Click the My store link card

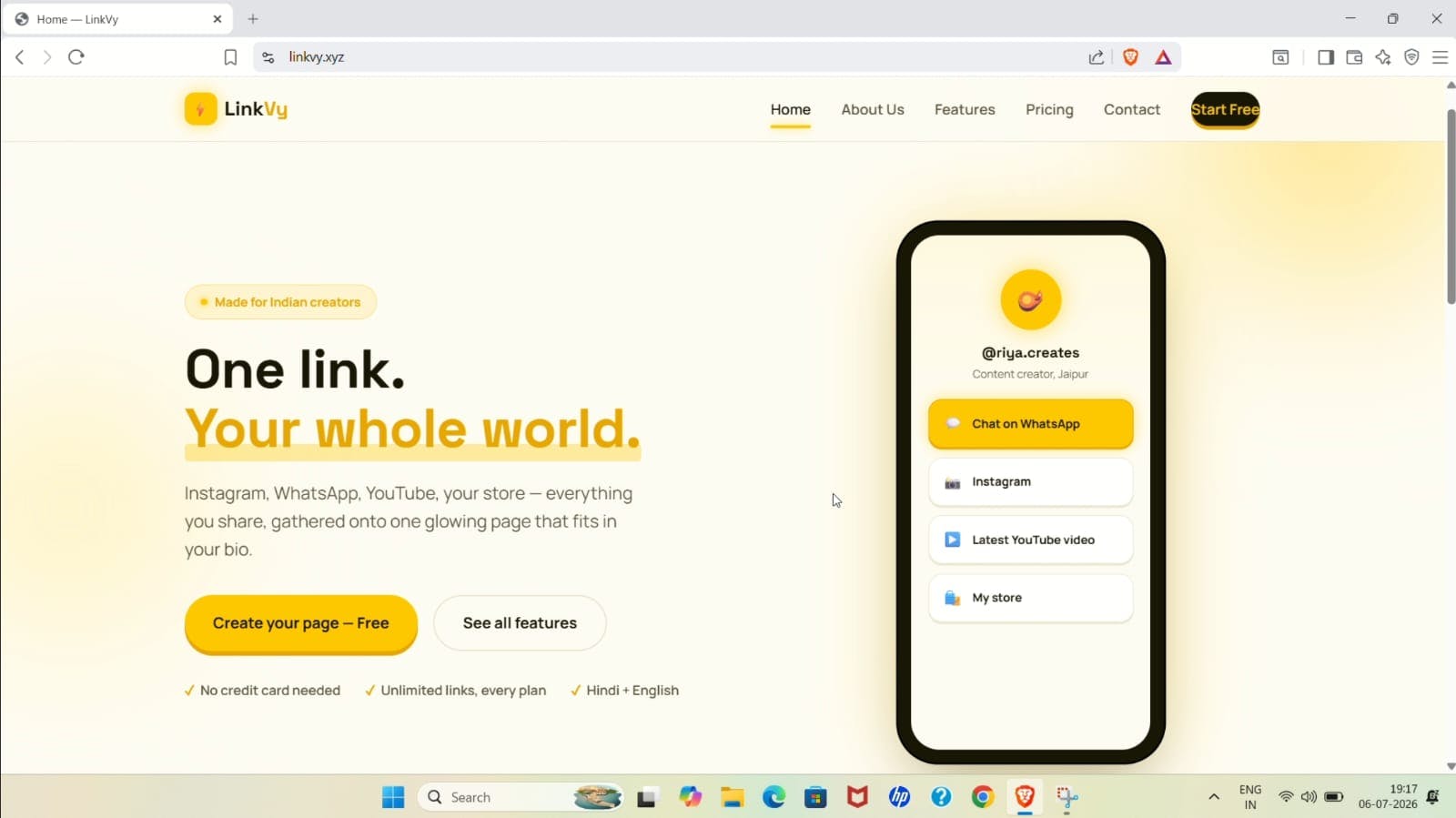click(1031, 598)
